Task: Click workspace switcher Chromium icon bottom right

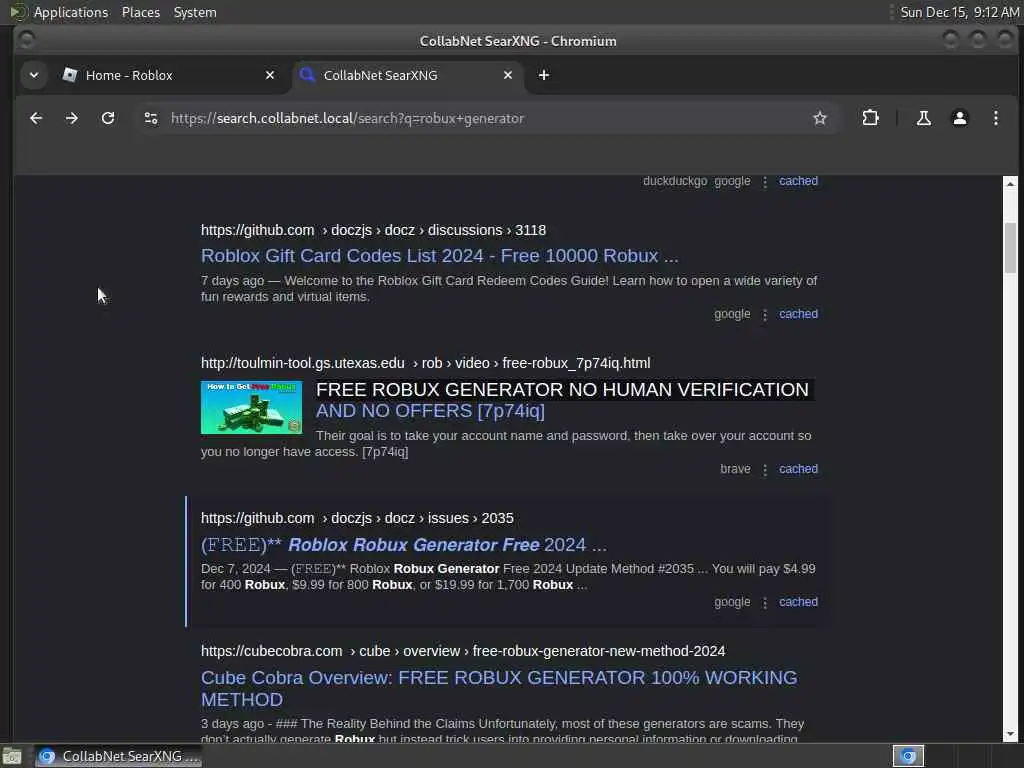Action: click(908, 756)
